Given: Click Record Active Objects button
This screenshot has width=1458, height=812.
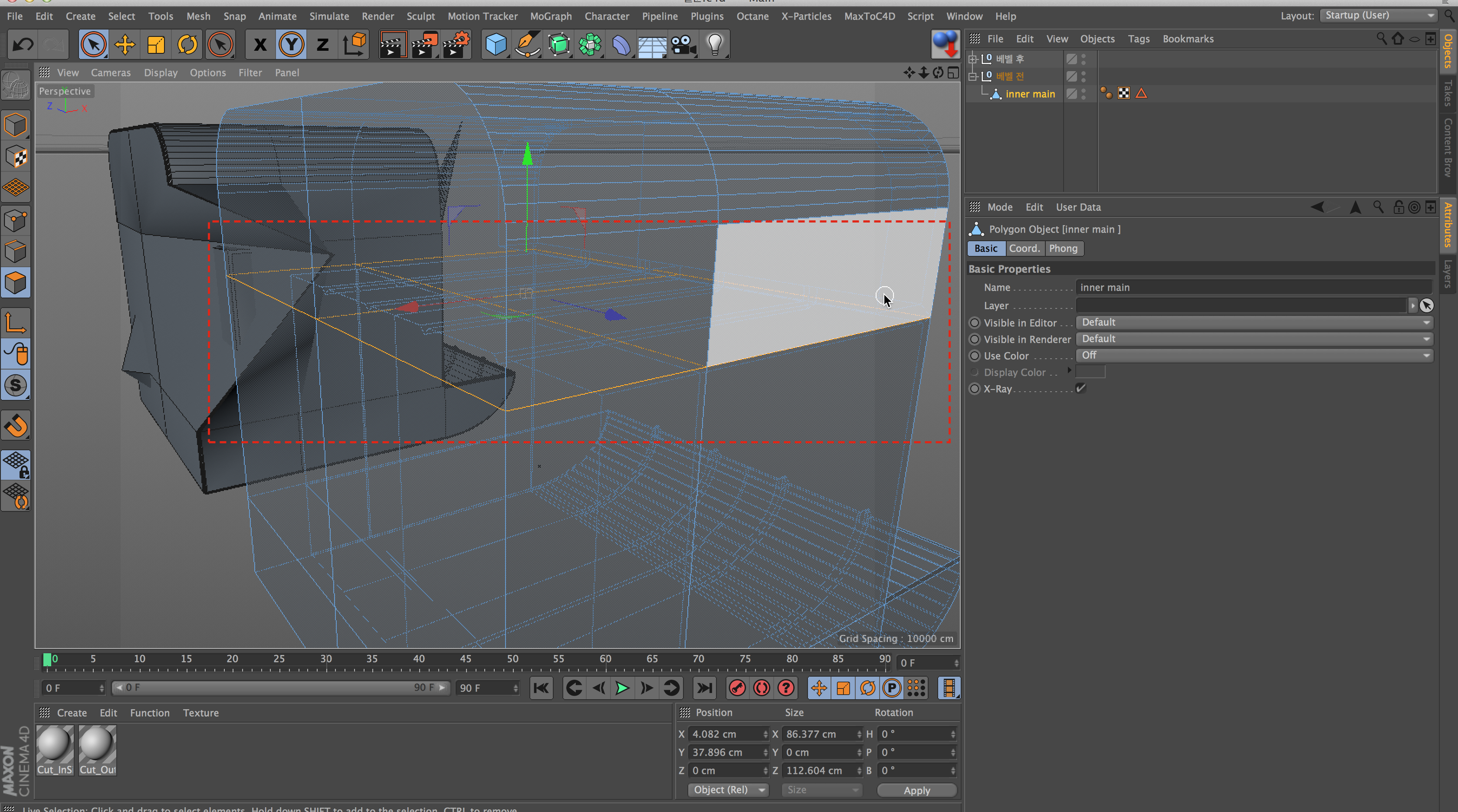Looking at the screenshot, I should [737, 688].
